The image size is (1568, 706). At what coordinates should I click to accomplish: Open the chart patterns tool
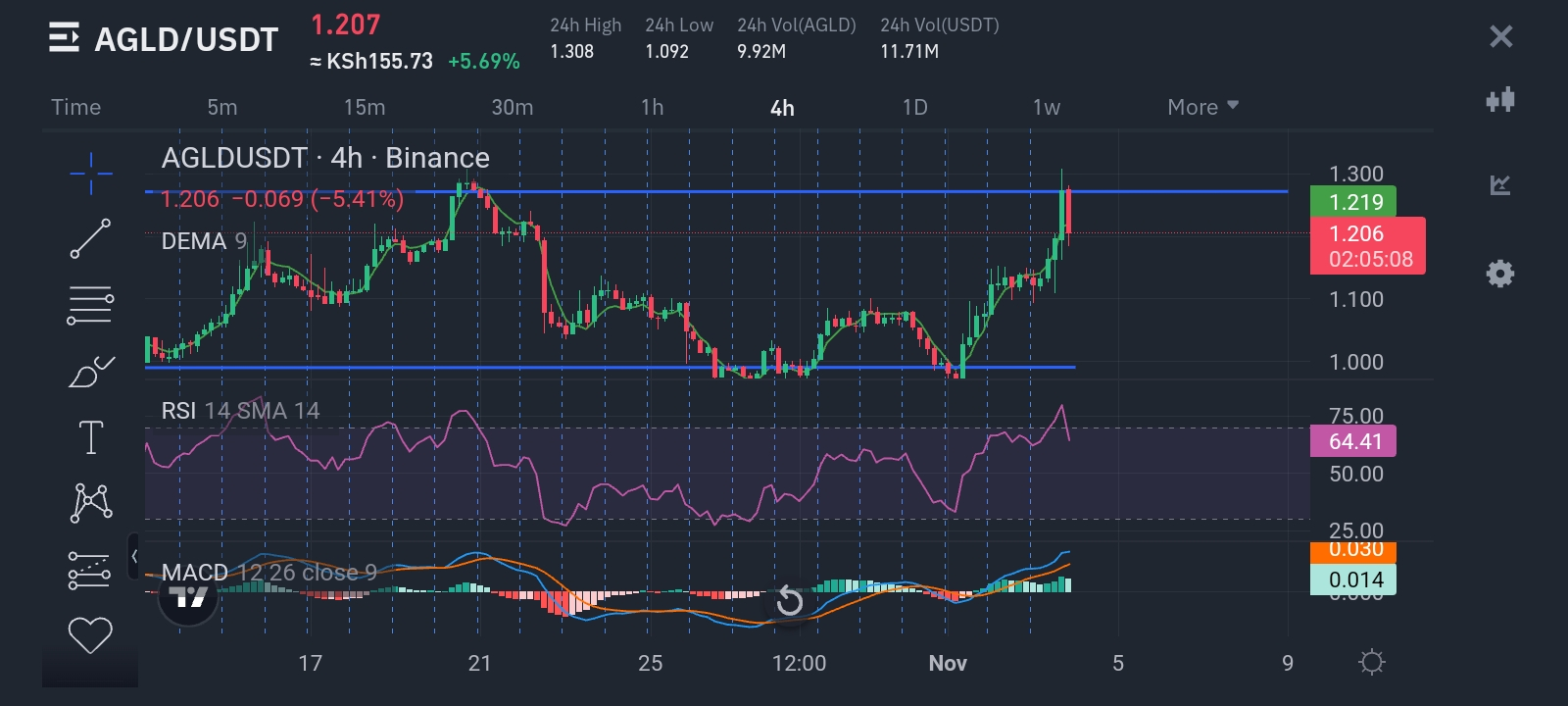pos(90,502)
